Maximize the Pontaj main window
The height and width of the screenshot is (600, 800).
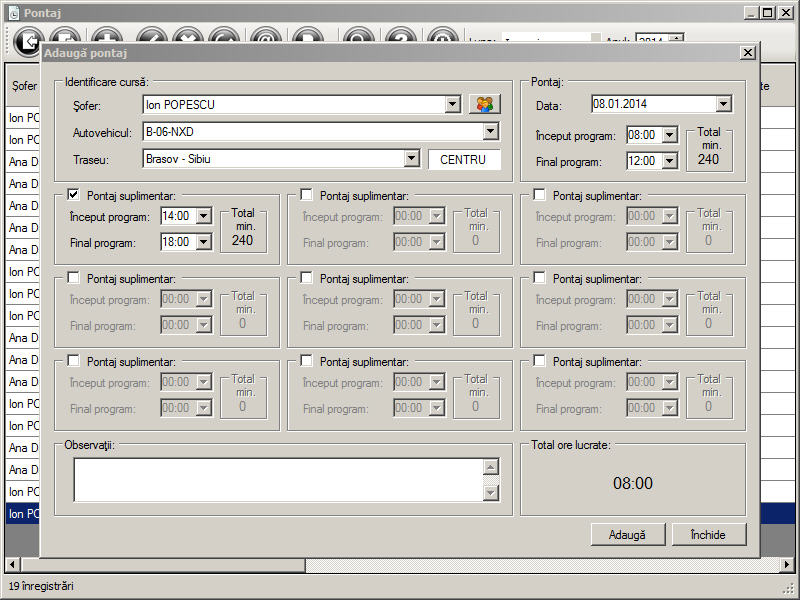pyautogui.click(x=768, y=13)
